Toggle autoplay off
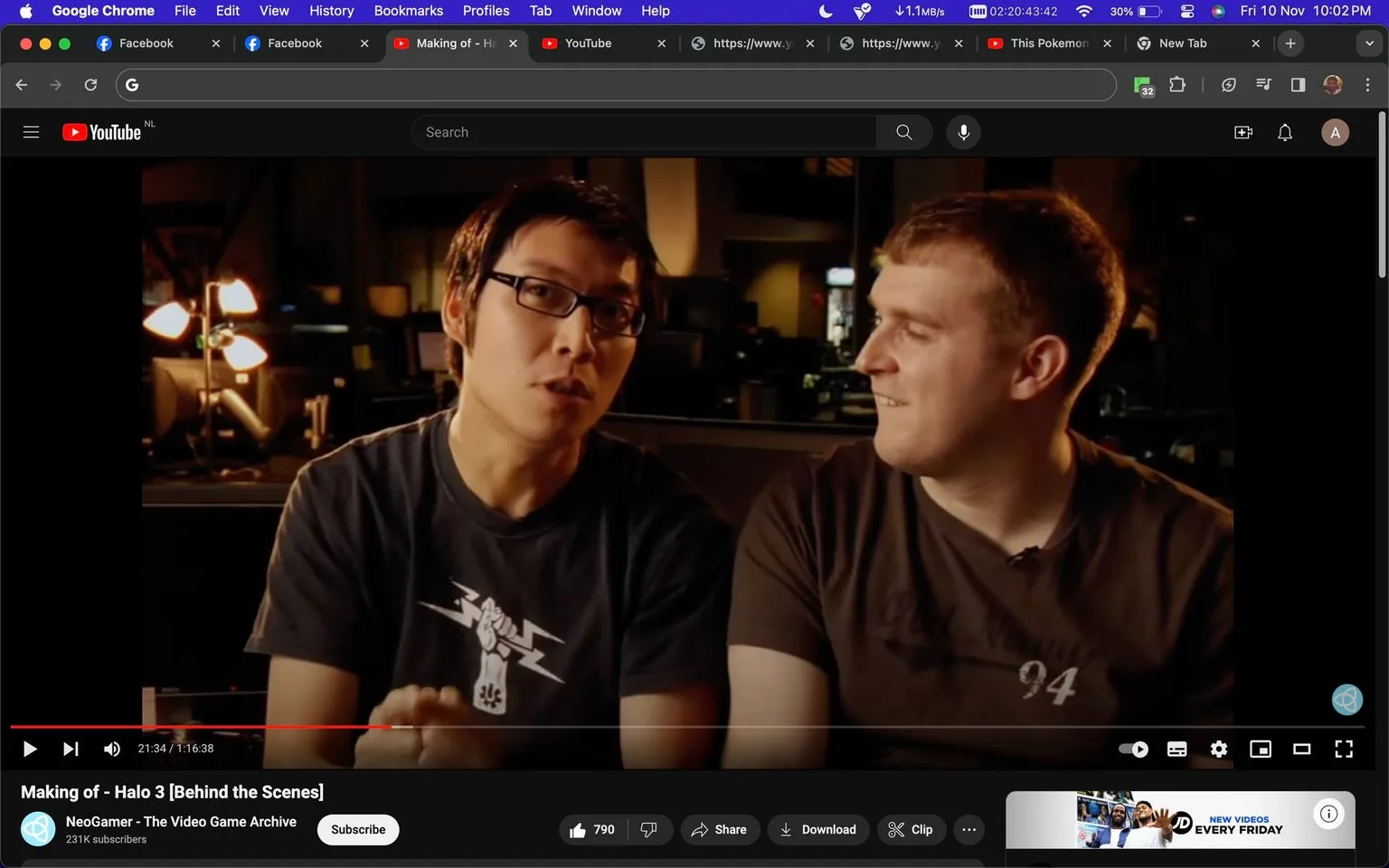This screenshot has width=1389, height=868. (1132, 749)
